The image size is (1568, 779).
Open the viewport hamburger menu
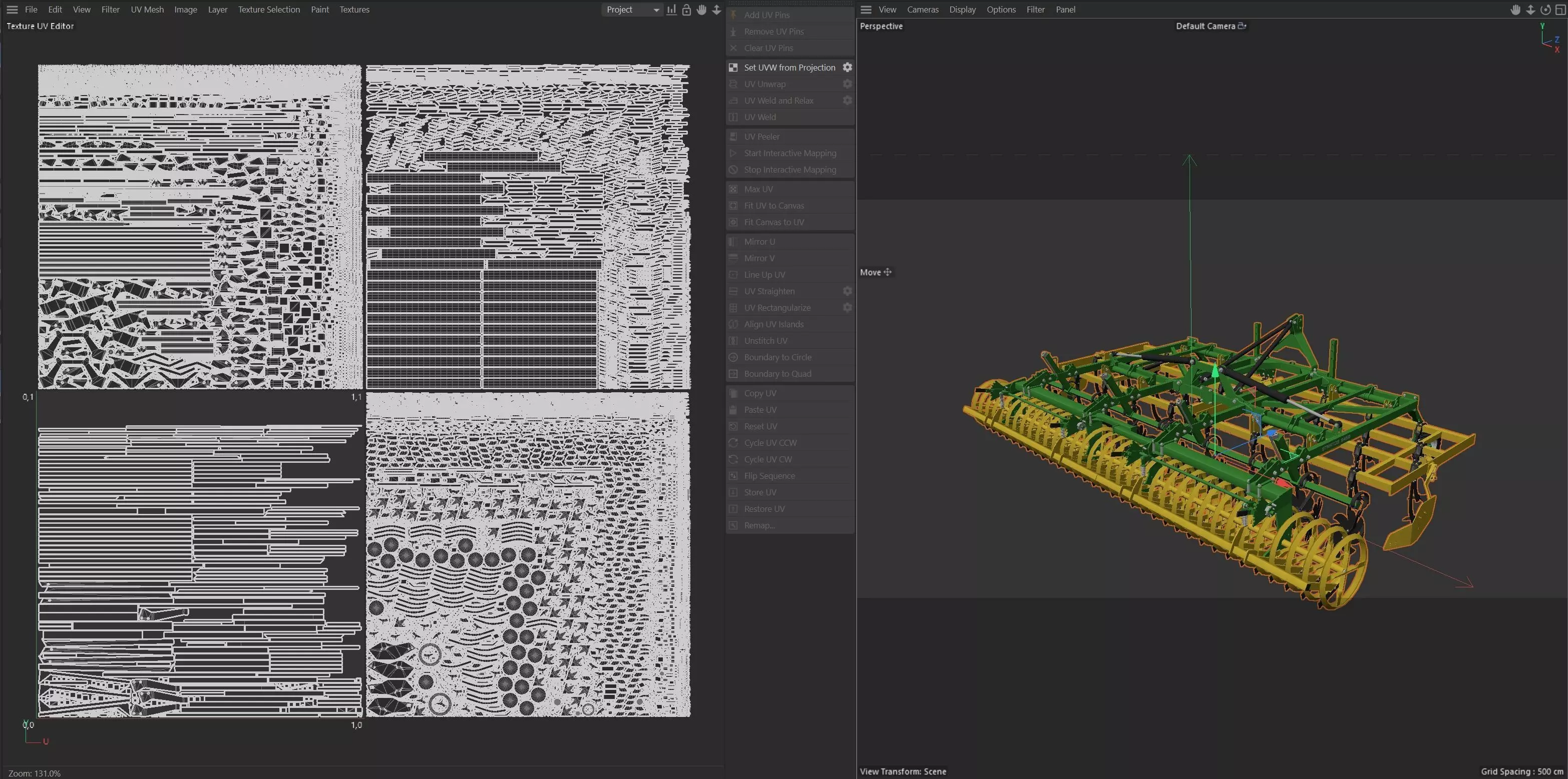[866, 10]
